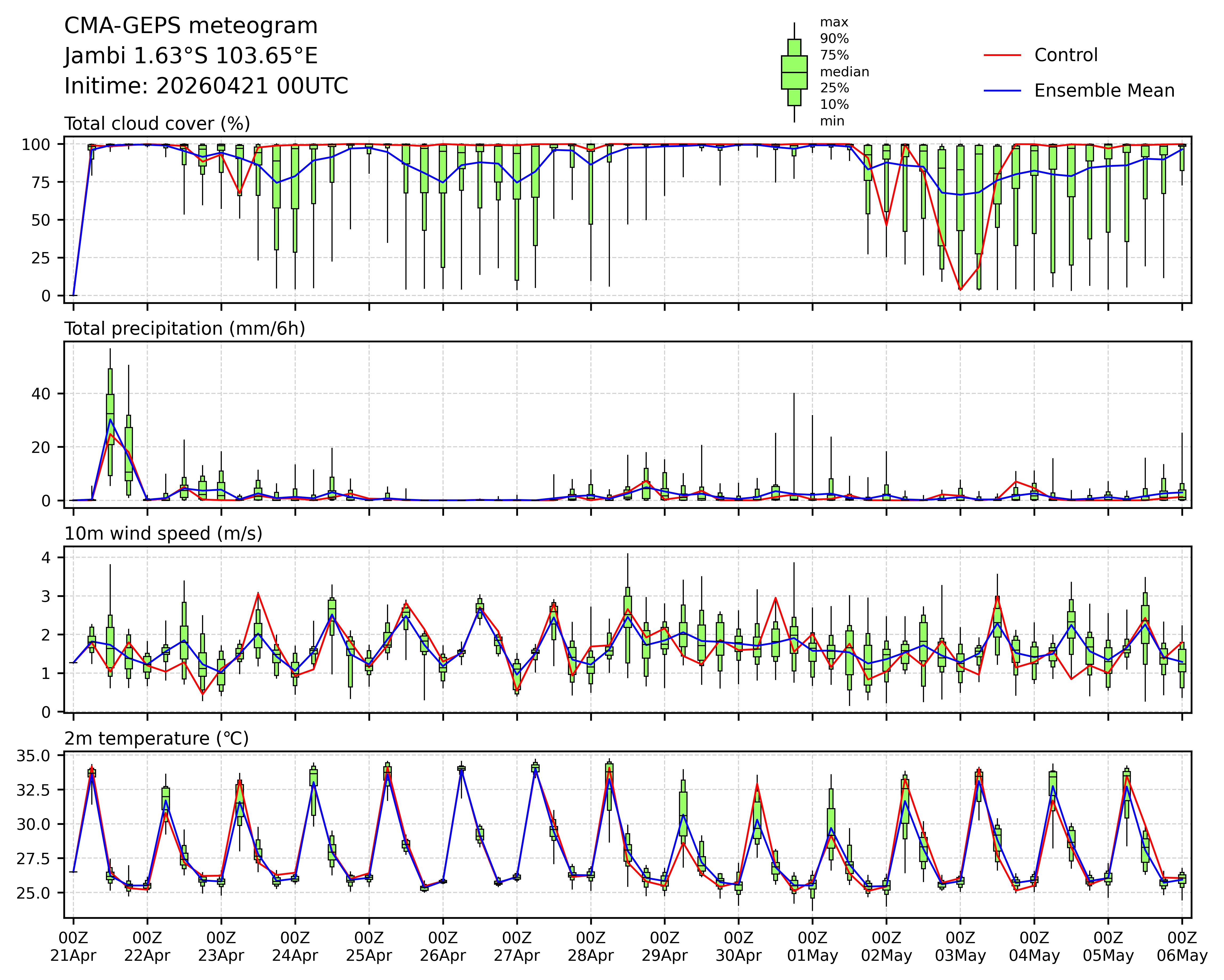Click the Control legend label
This screenshot has width=1224, height=980.
pyautogui.click(x=1066, y=55)
